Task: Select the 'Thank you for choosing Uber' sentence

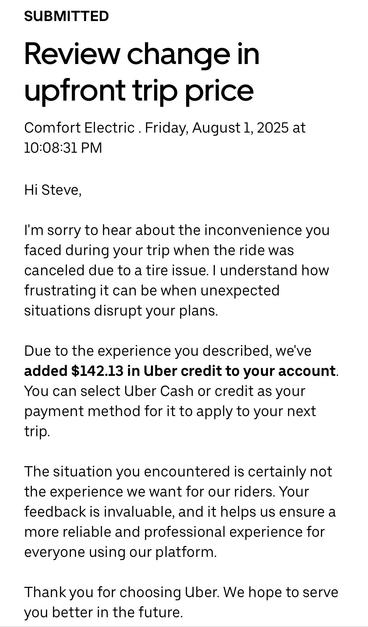Action: pyautogui.click(x=122, y=593)
